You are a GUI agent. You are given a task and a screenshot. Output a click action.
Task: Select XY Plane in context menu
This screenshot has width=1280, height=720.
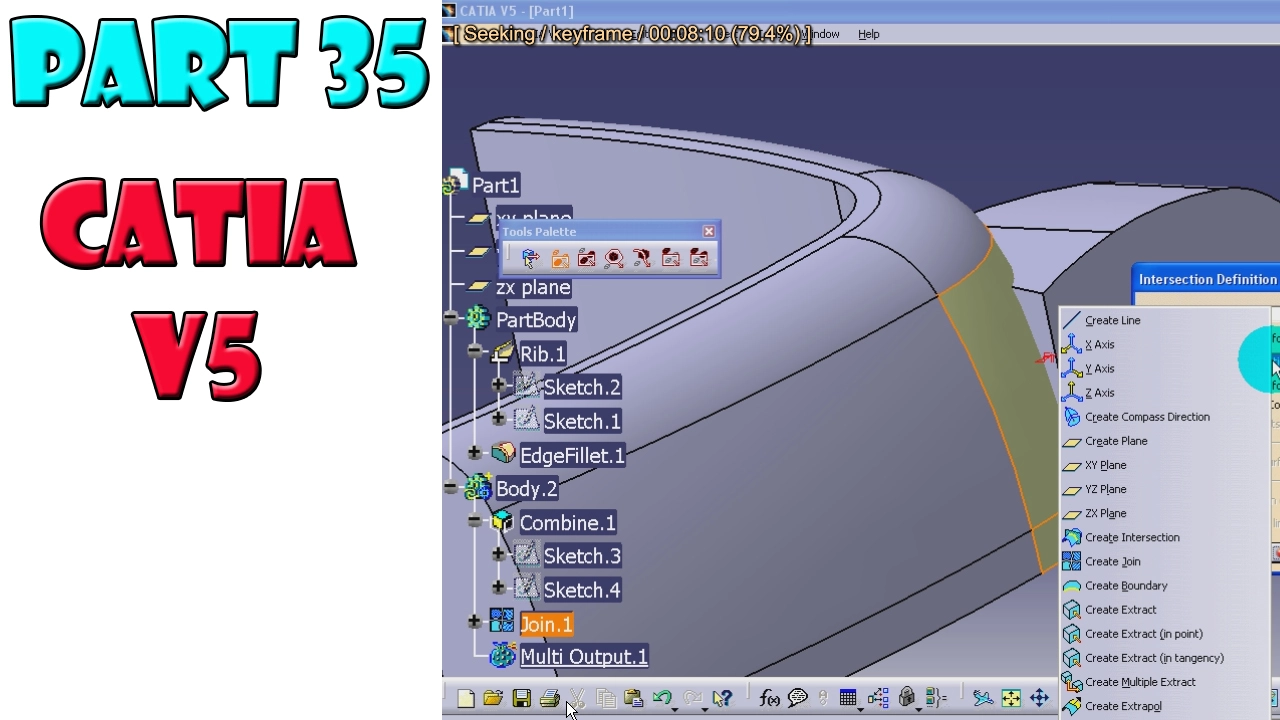(x=1105, y=465)
